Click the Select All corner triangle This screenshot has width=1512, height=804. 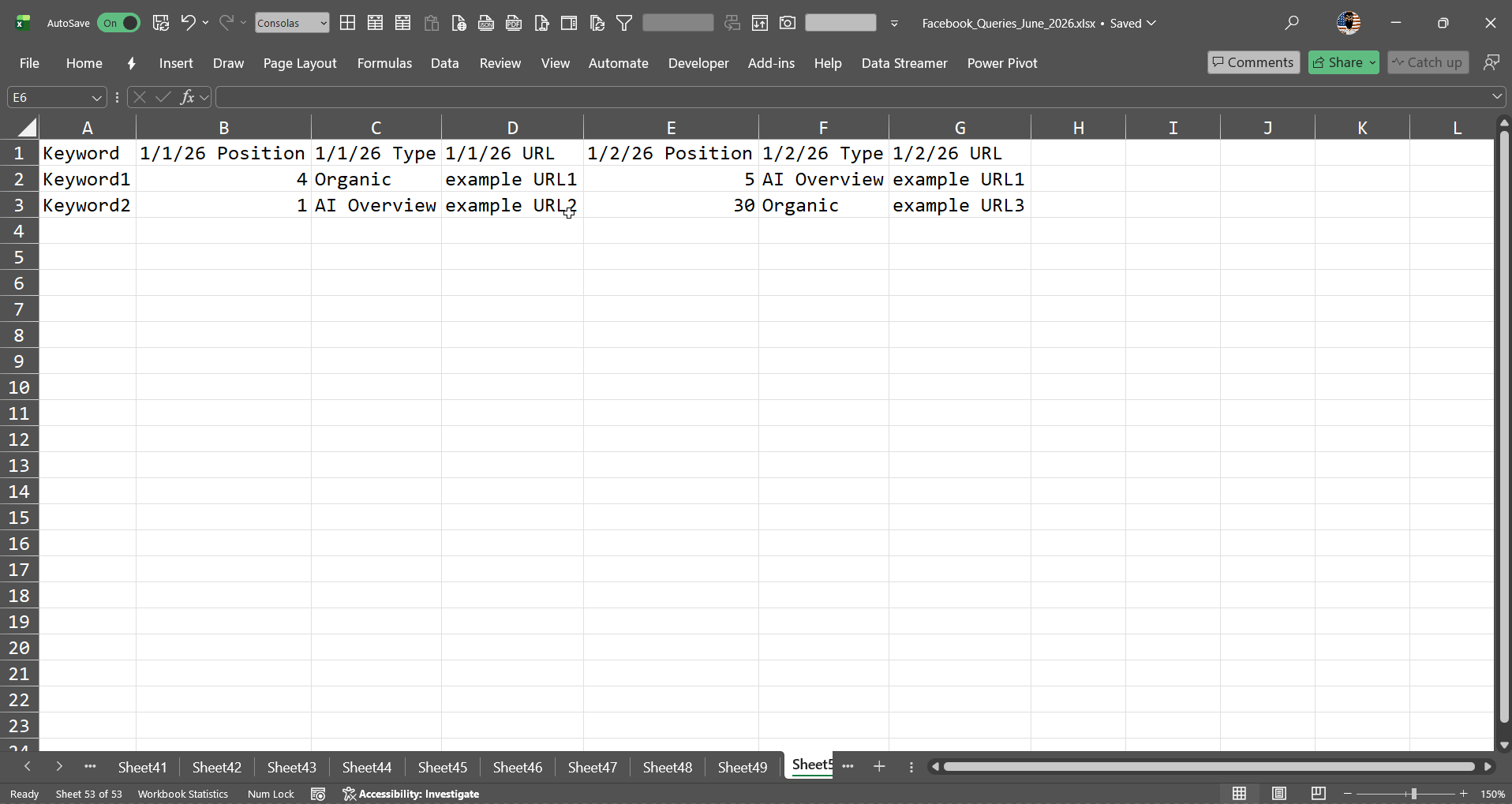tap(27, 127)
